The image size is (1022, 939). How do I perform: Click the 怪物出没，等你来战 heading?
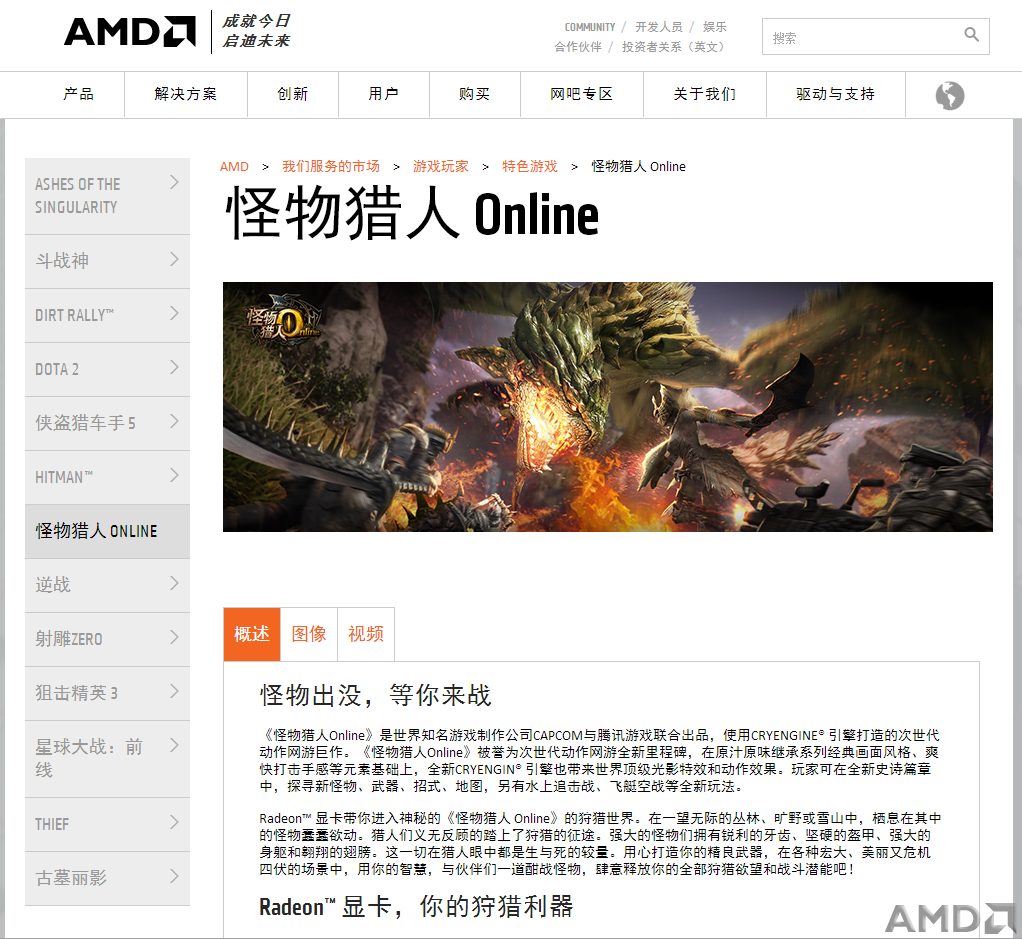[375, 695]
